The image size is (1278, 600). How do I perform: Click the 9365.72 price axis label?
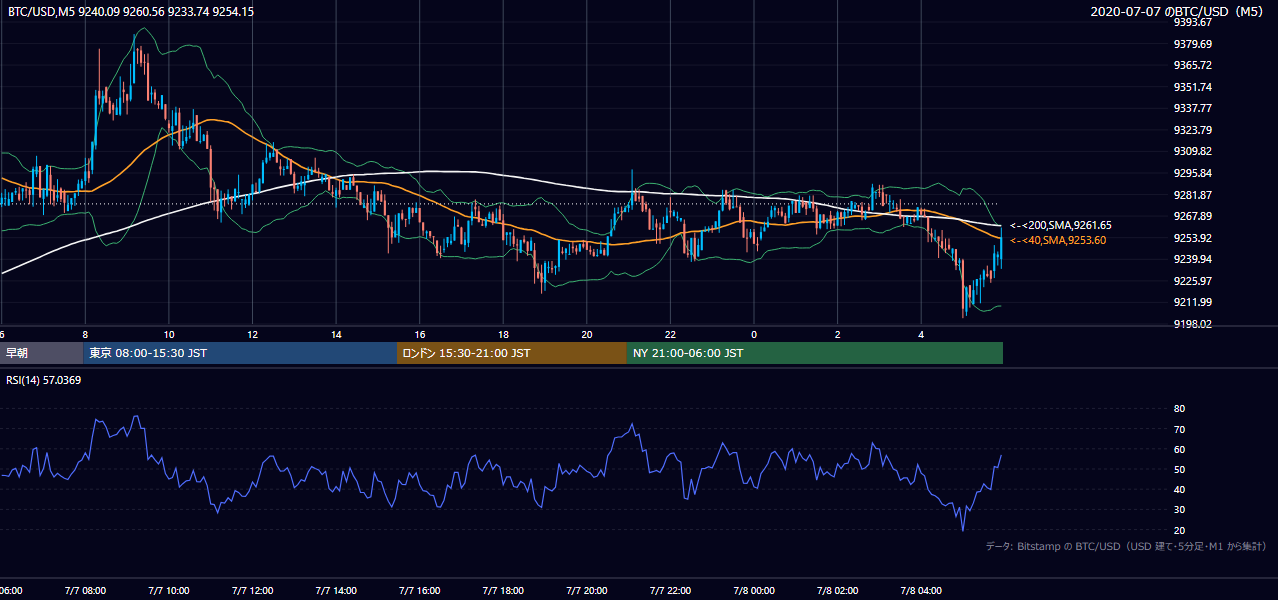tap(1192, 65)
